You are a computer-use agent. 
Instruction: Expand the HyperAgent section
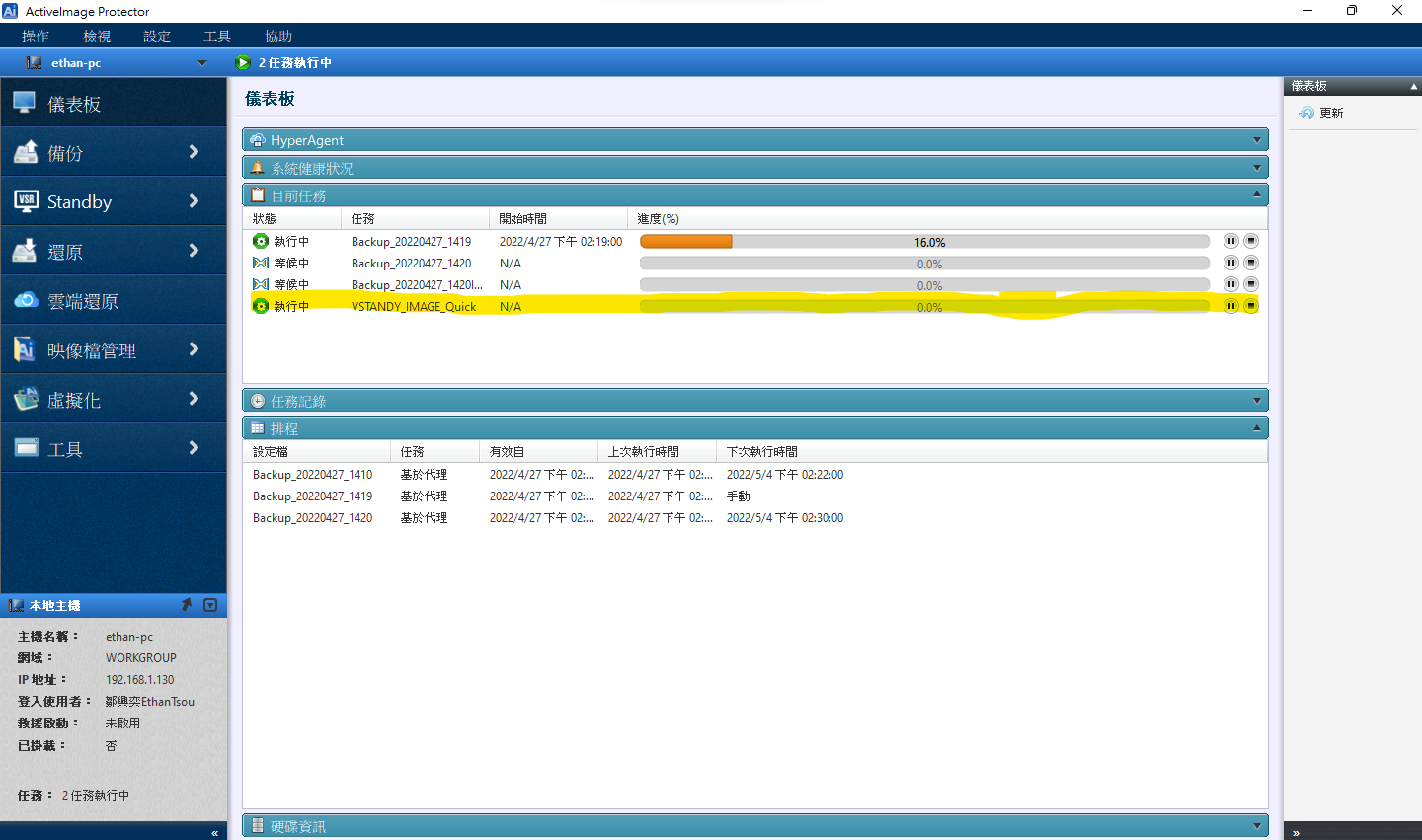pyautogui.click(x=1256, y=140)
